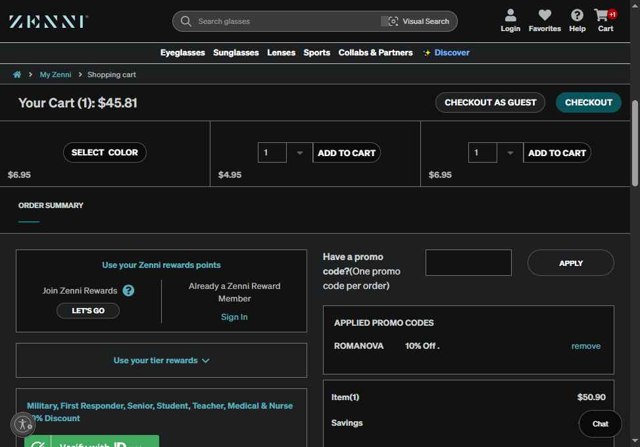Click the Apply promo button

point(571,263)
